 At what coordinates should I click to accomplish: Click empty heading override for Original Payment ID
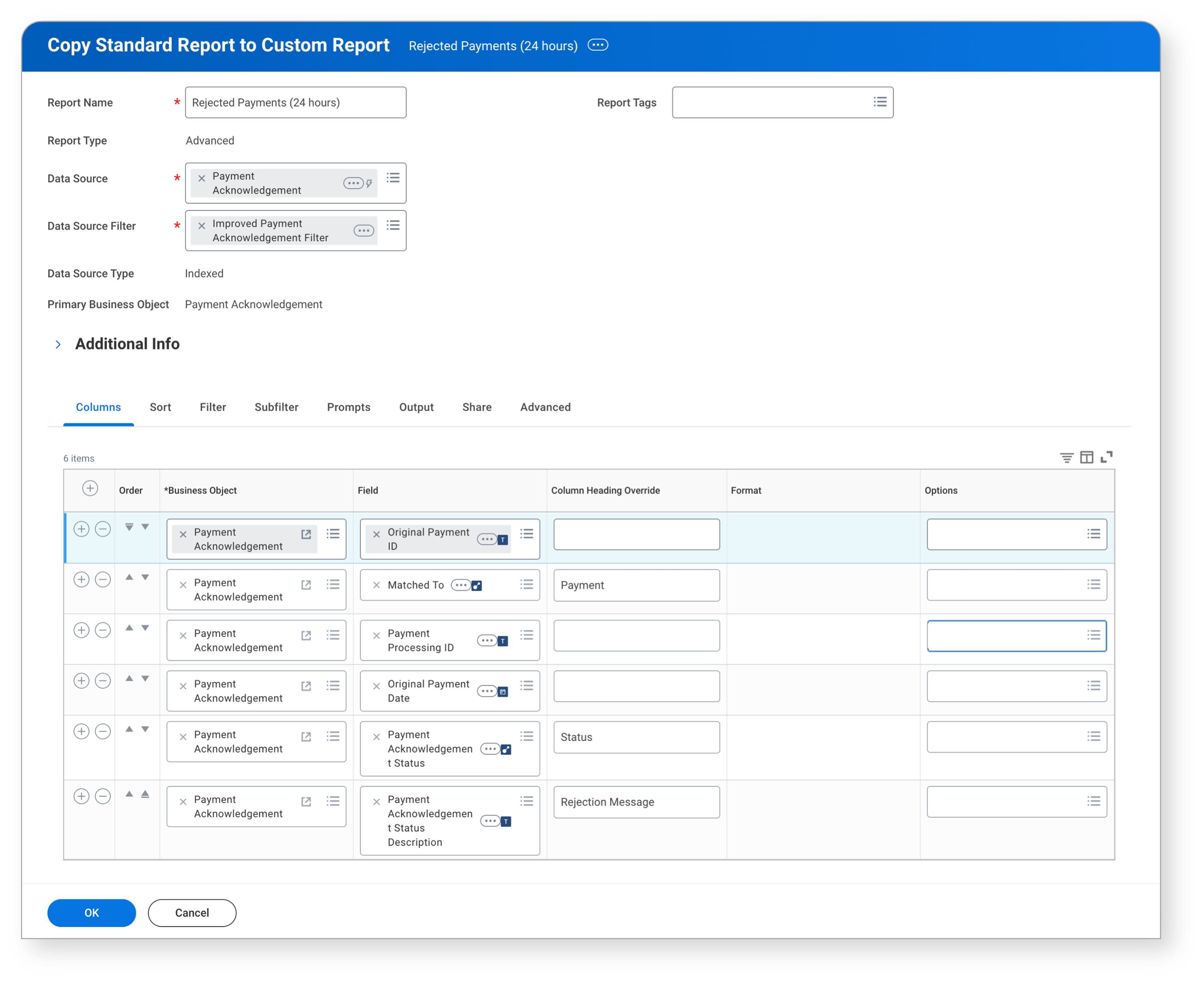(636, 534)
